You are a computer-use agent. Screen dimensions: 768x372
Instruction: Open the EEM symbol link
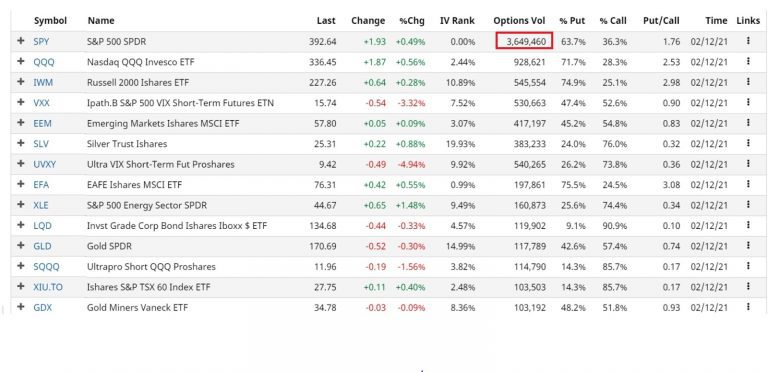tap(42, 123)
